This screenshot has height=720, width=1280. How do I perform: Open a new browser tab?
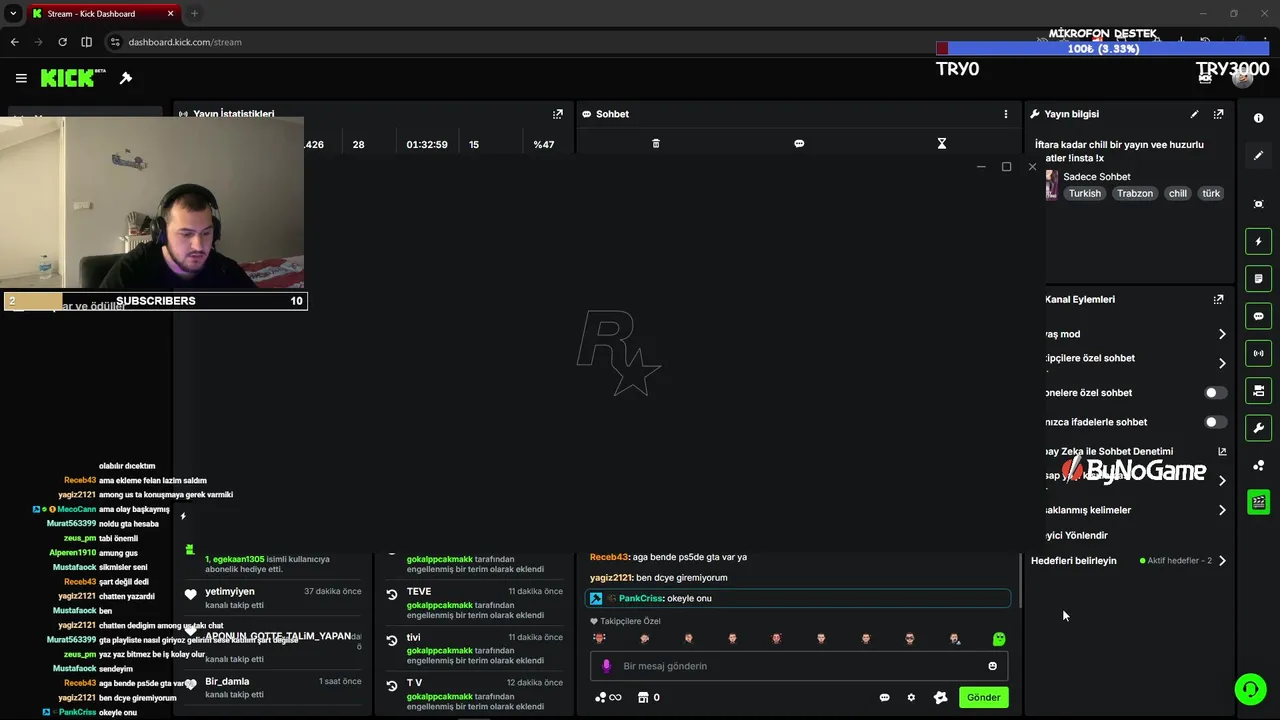(194, 14)
